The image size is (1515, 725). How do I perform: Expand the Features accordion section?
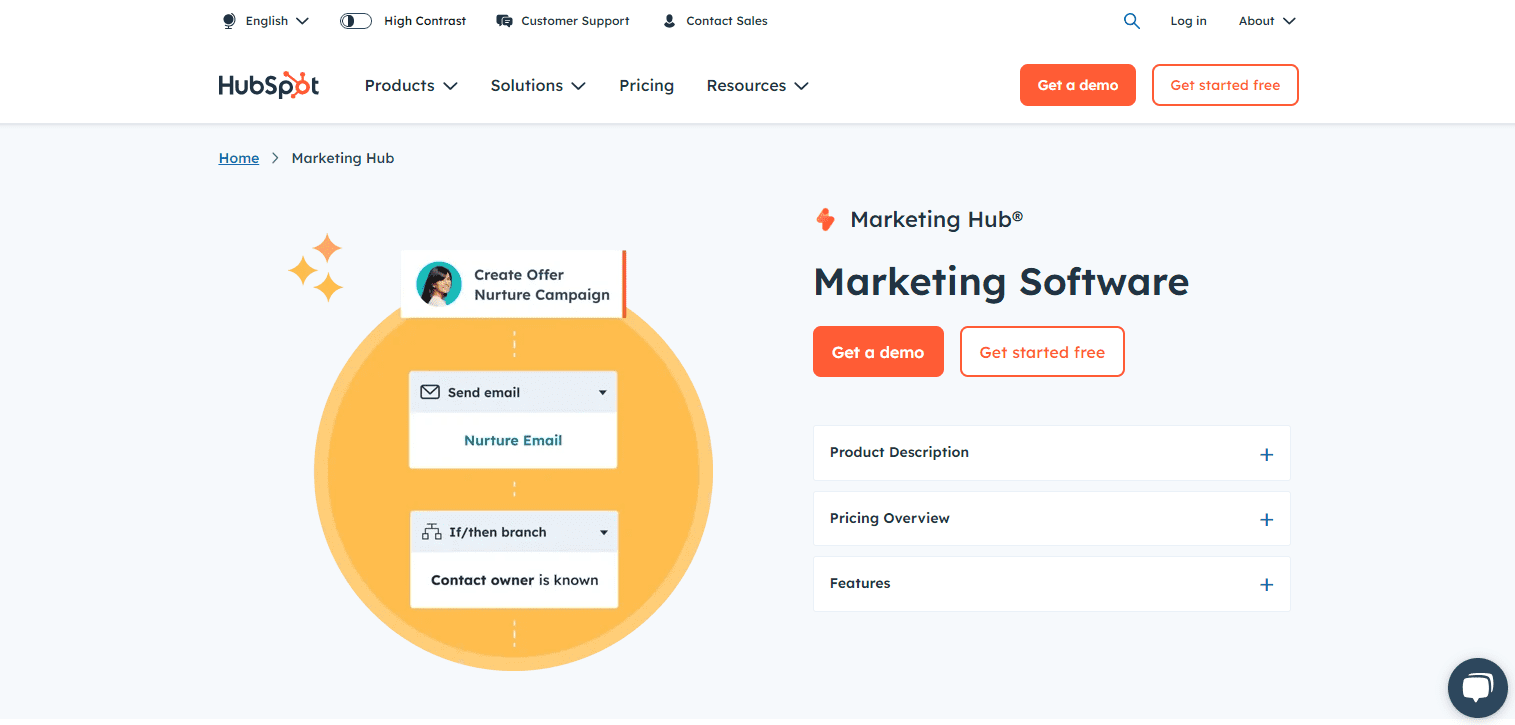point(1051,584)
